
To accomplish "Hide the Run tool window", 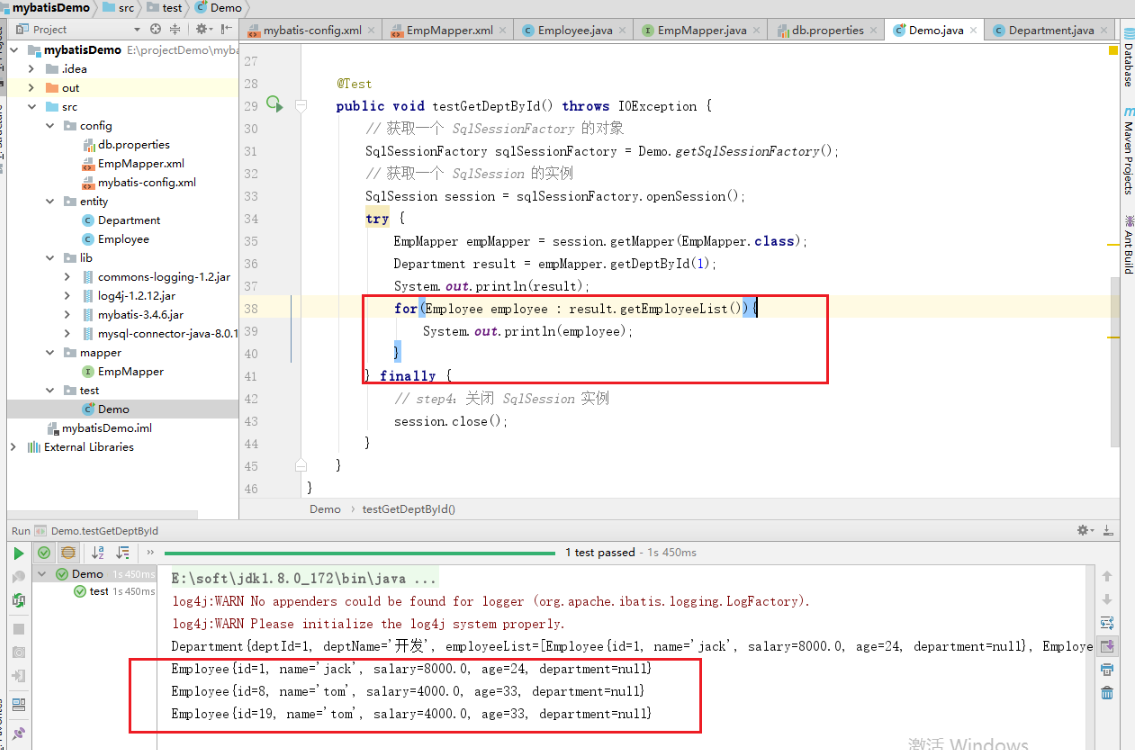I will coord(1108,530).
